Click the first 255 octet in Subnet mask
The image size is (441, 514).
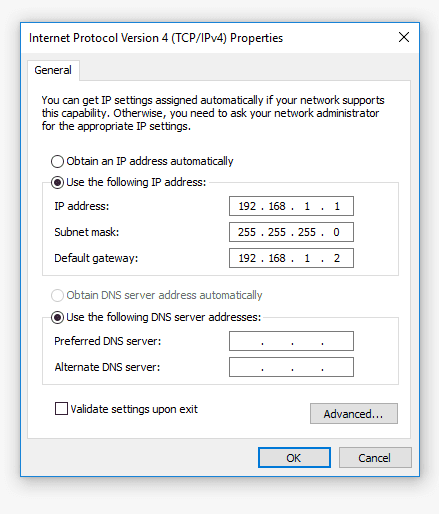point(247,232)
